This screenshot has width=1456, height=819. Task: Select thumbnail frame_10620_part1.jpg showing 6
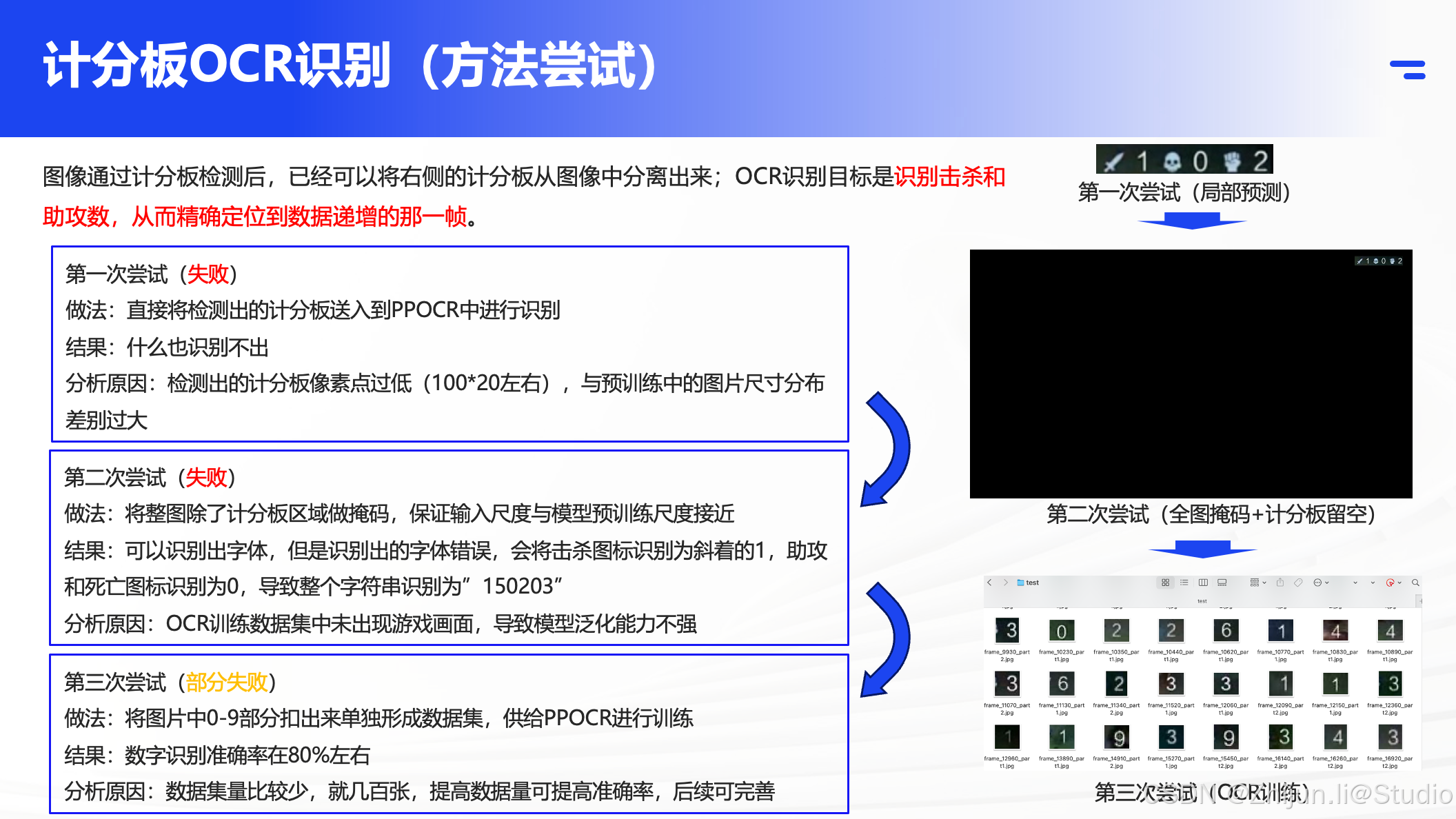click(x=1226, y=630)
